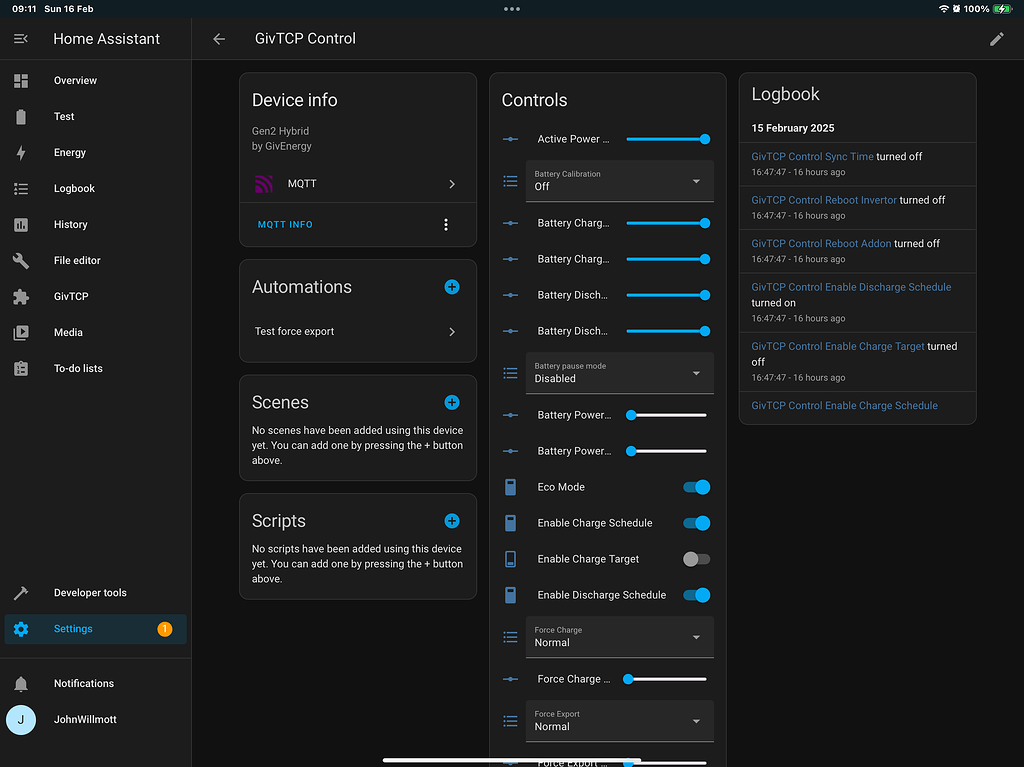This screenshot has height=767, width=1024.
Task: Open Developer tools in the sidebar
Action: click(x=95, y=593)
